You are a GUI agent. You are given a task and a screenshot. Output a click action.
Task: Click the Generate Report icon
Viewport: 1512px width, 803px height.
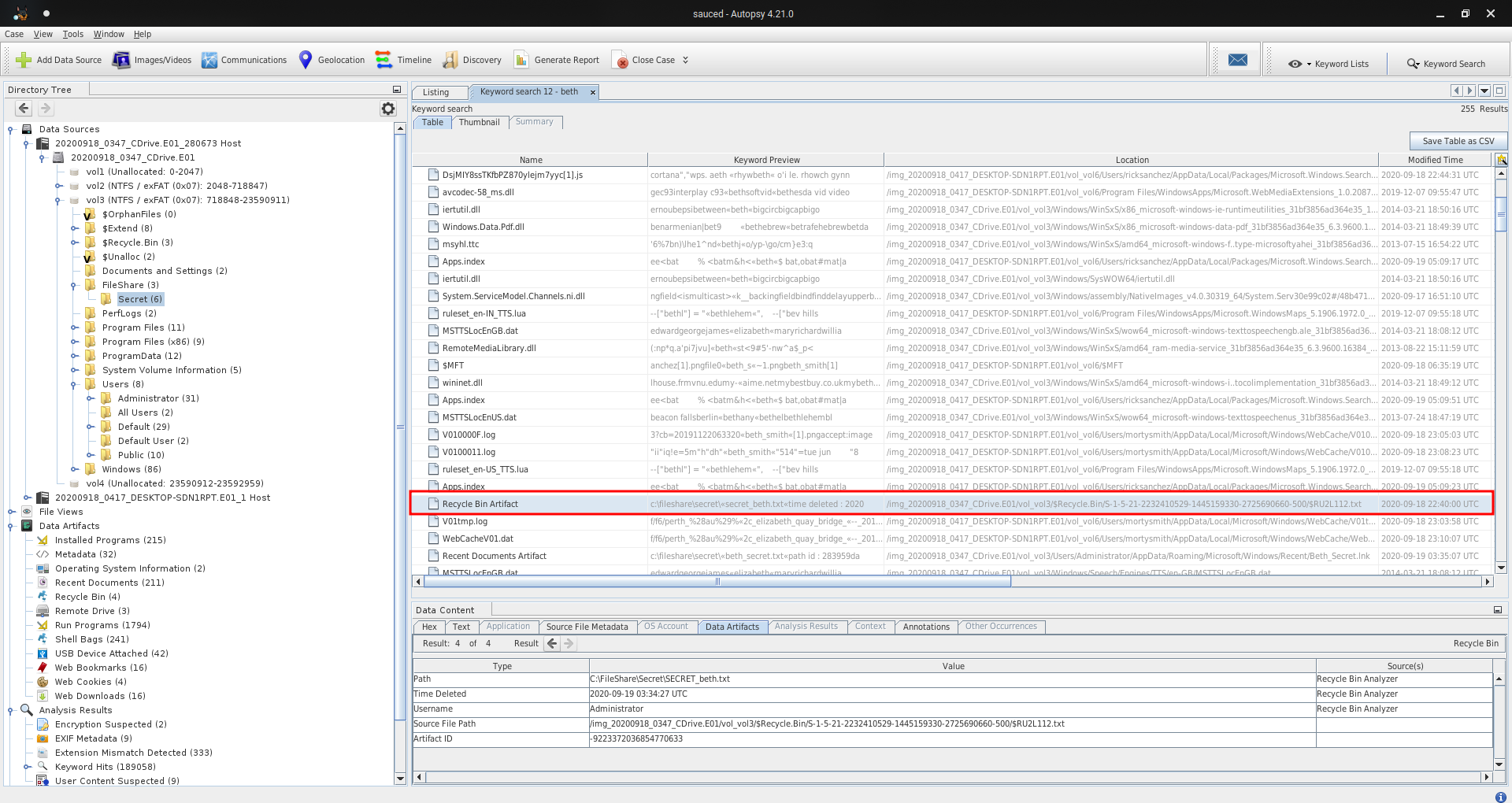click(x=521, y=60)
